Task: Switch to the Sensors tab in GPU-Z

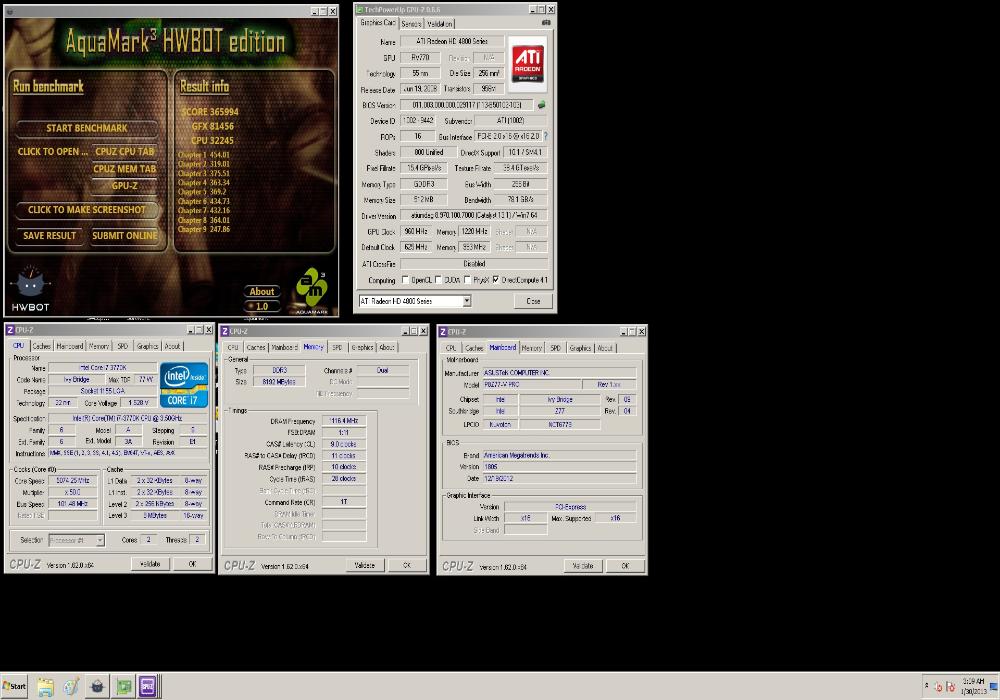Action: tap(411, 24)
